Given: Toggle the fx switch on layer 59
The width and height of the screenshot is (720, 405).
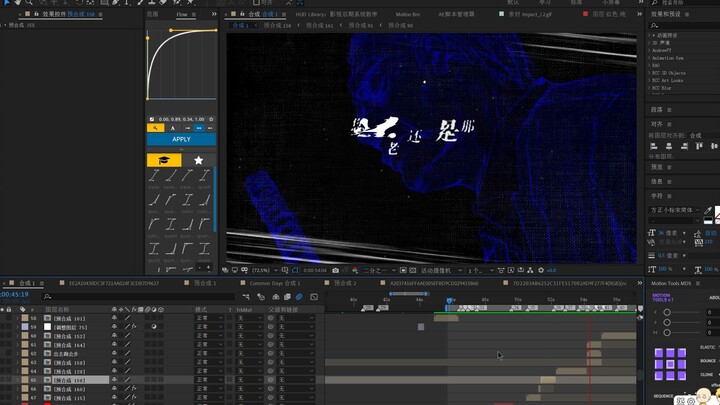Looking at the screenshot, I should pos(134,327).
